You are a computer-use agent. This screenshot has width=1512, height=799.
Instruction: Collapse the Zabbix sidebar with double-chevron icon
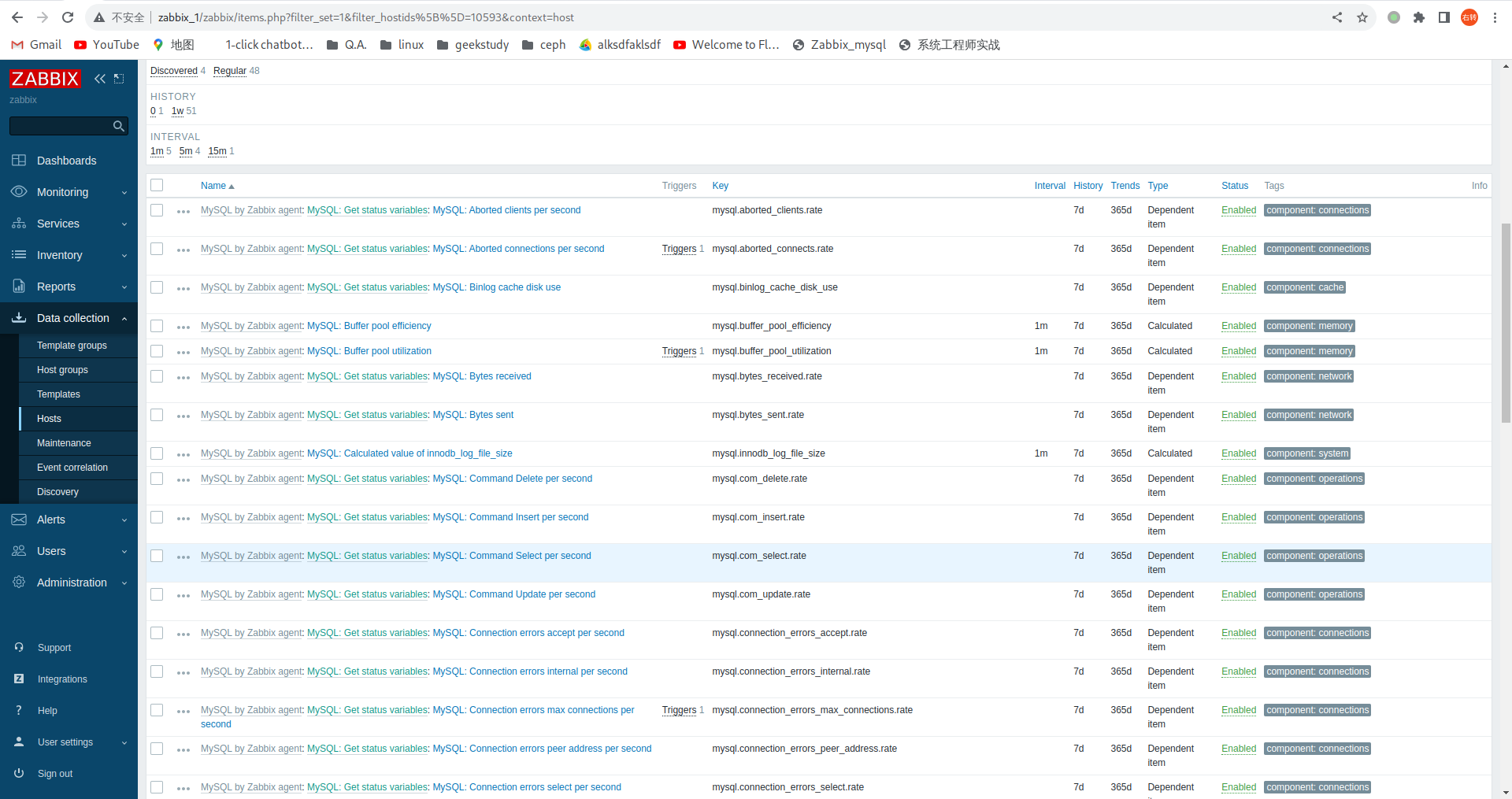[x=99, y=79]
